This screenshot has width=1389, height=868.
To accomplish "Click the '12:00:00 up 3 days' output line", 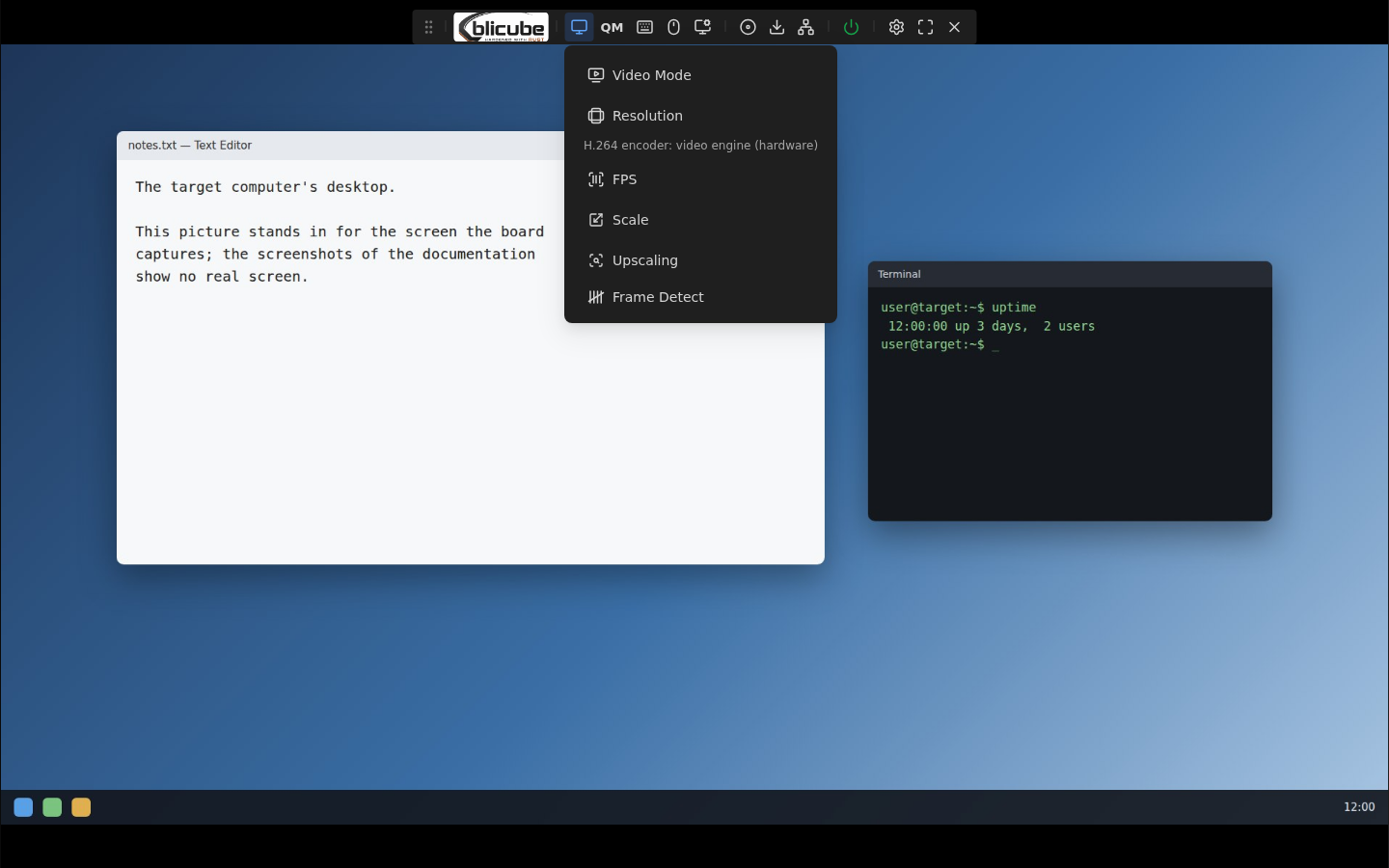I will click(x=991, y=326).
